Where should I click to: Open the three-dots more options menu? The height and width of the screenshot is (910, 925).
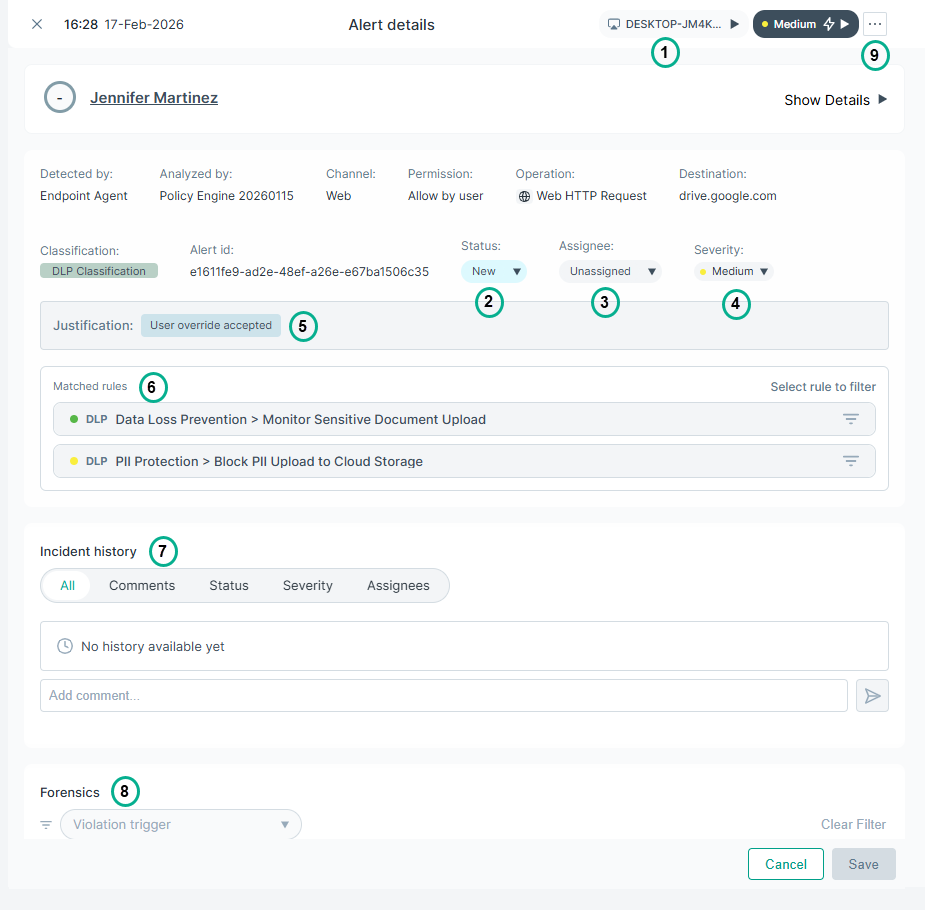(875, 24)
